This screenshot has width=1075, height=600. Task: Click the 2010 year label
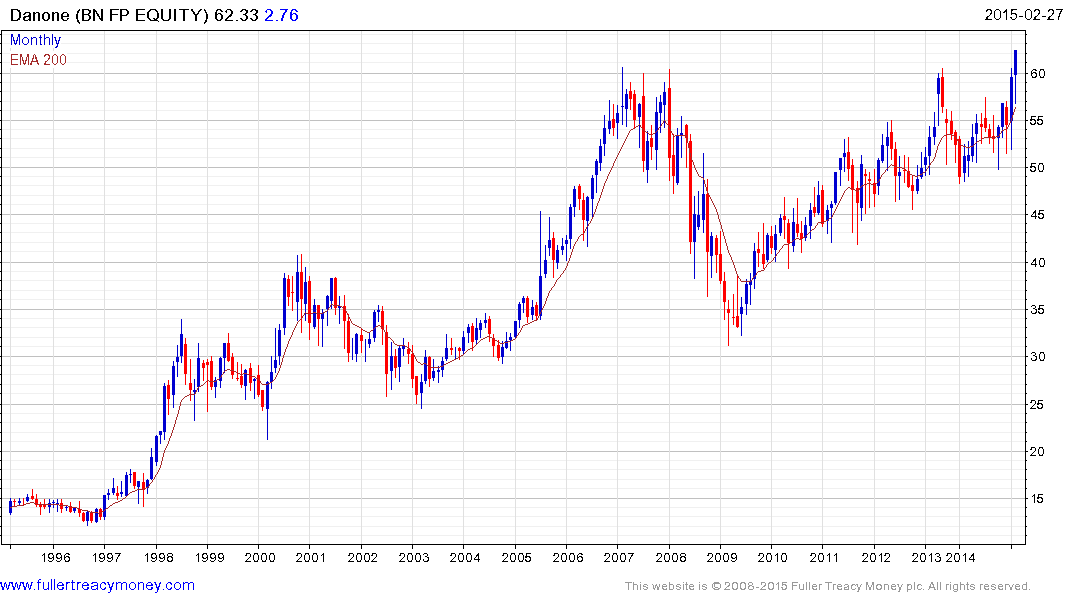(x=773, y=557)
